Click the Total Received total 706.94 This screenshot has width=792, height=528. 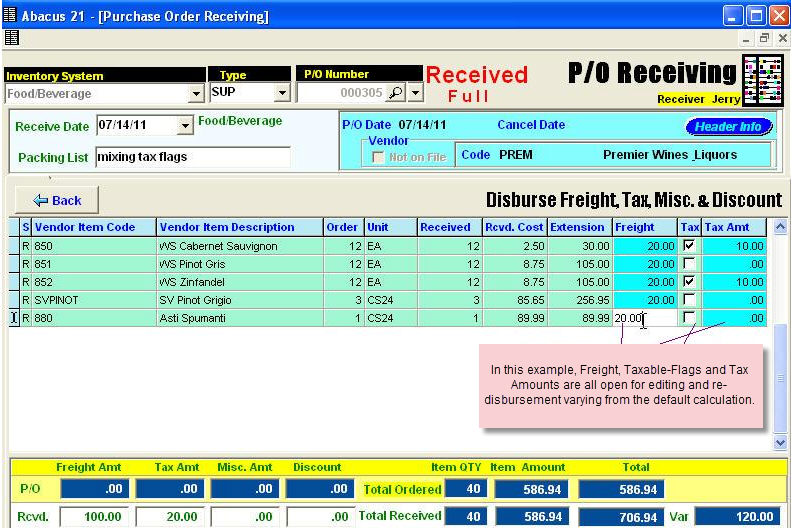621,517
